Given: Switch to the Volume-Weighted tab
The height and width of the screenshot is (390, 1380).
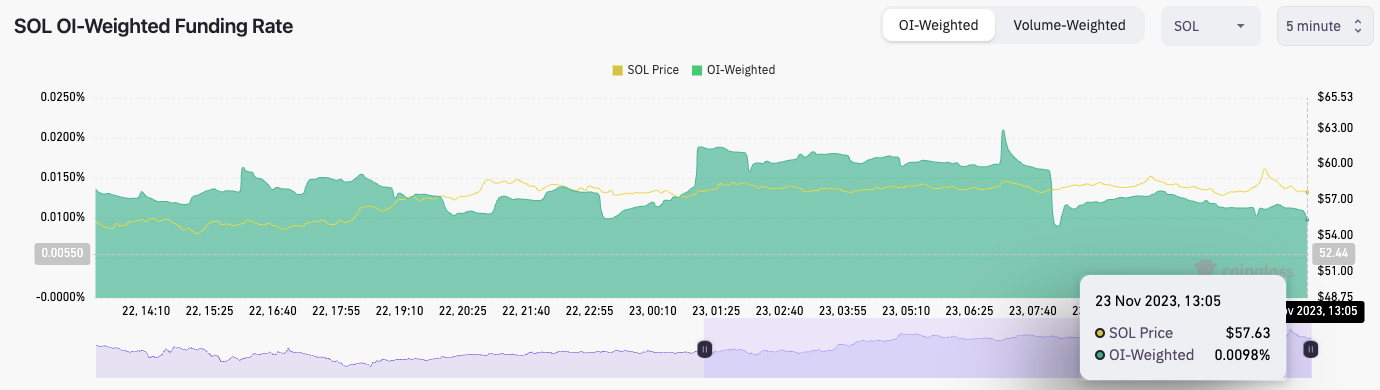Looking at the screenshot, I should [1069, 25].
